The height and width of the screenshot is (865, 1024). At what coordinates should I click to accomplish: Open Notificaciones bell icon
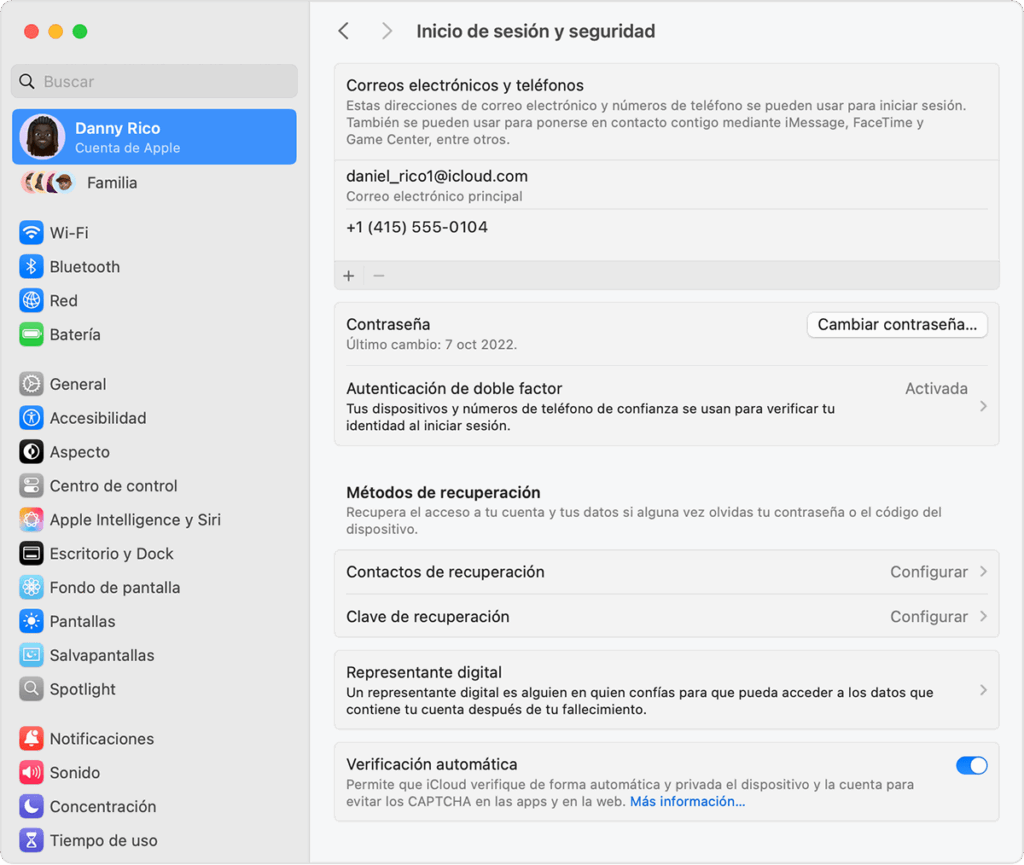pos(31,738)
